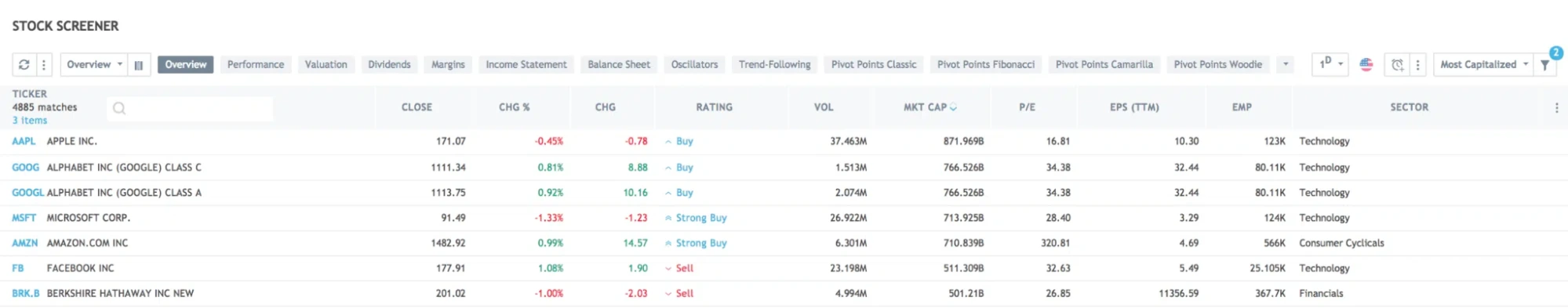Click Facebook's employee count 25.105K
Image resolution: width=1568 pixels, height=308 pixels.
1268,269
